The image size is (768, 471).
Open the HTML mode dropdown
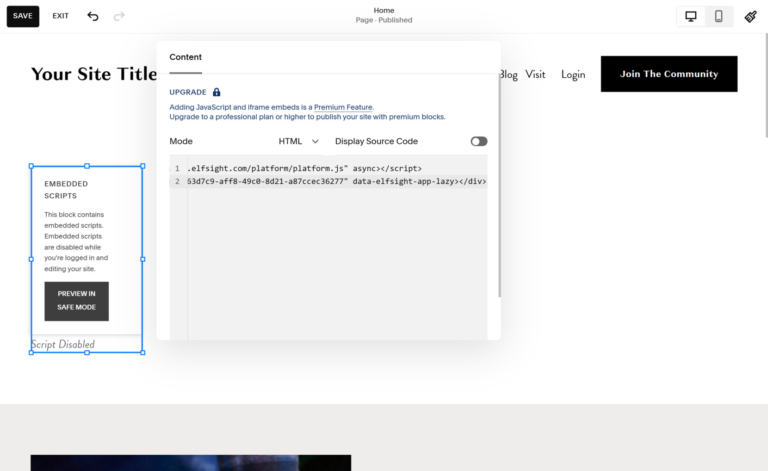tap(298, 141)
